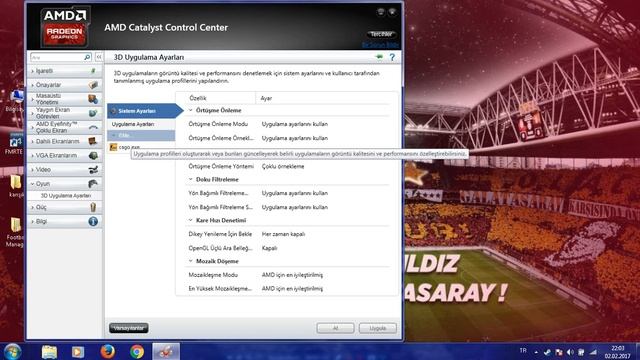Launch Windows Media Player from taskbar

coord(78,351)
